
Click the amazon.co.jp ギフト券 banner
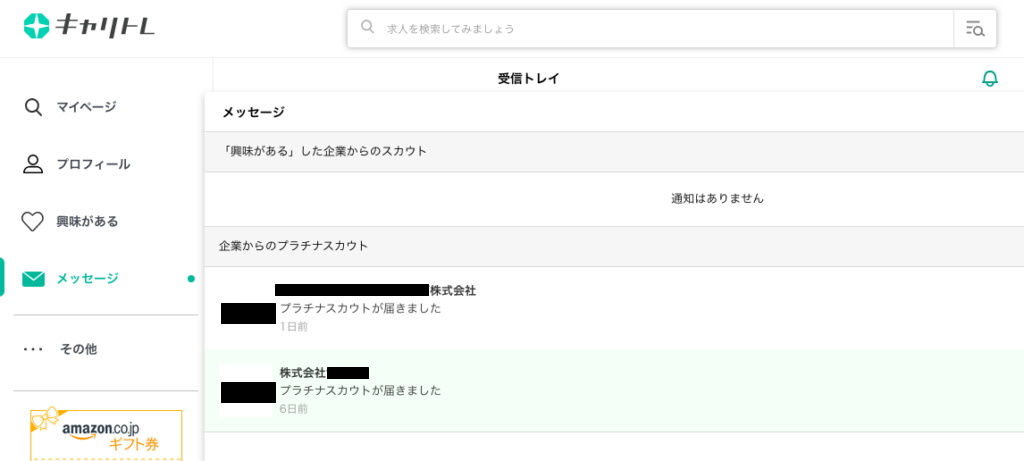coord(106,434)
